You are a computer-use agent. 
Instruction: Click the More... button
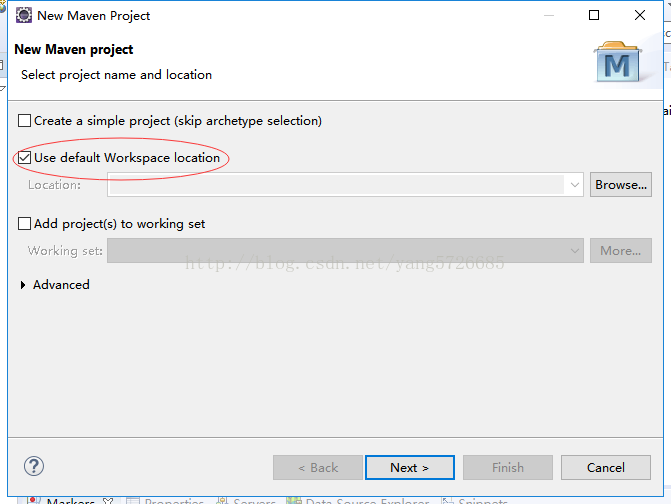point(621,251)
